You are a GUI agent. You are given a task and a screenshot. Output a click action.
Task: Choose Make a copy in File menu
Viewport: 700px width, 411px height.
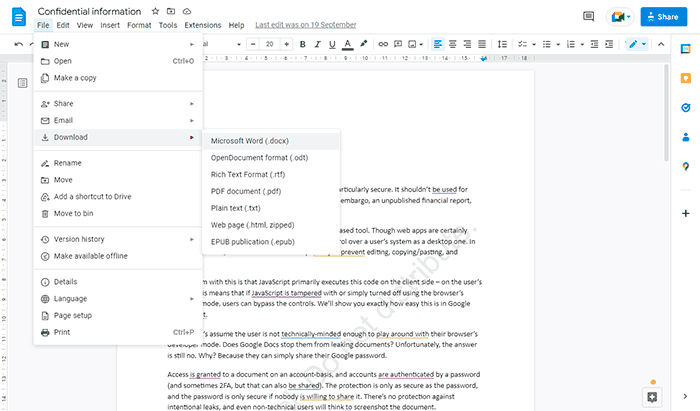[x=118, y=78]
